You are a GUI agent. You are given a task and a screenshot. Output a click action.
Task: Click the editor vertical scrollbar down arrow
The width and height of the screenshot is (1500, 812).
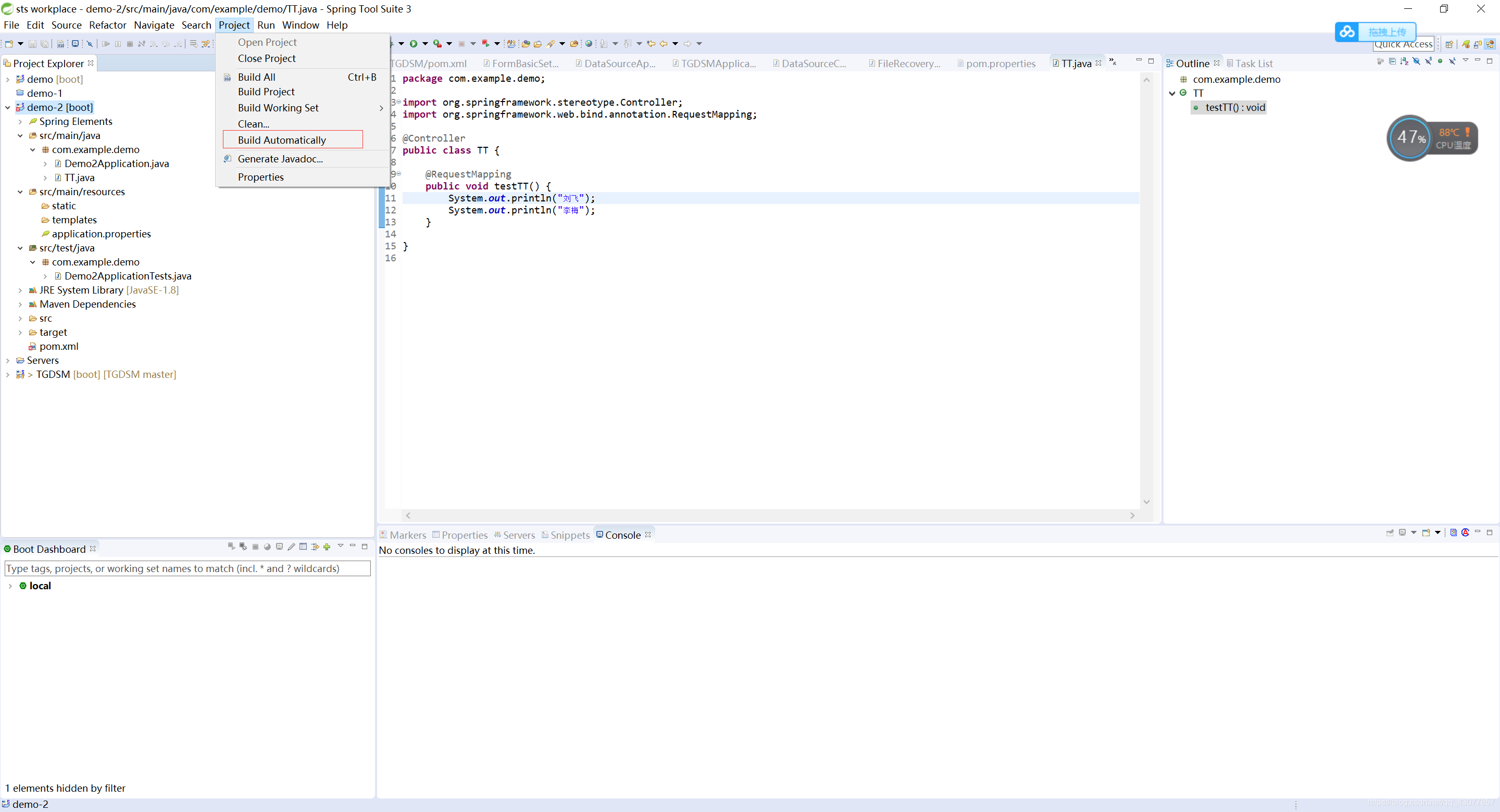[1146, 502]
